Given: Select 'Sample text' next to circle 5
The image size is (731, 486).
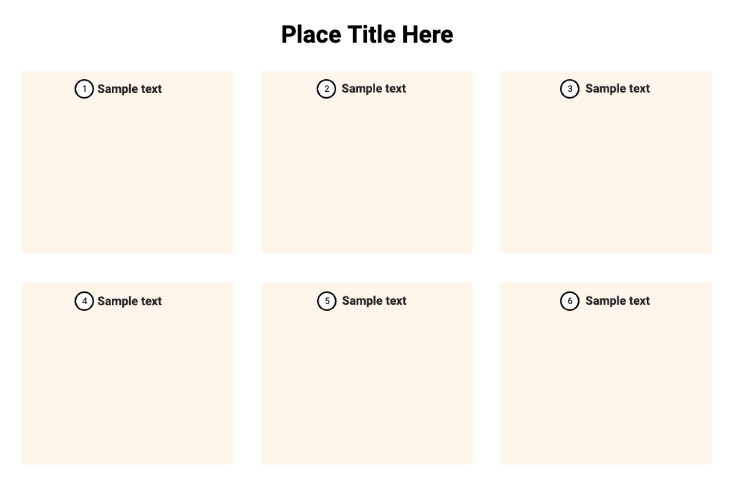Looking at the screenshot, I should point(374,301).
